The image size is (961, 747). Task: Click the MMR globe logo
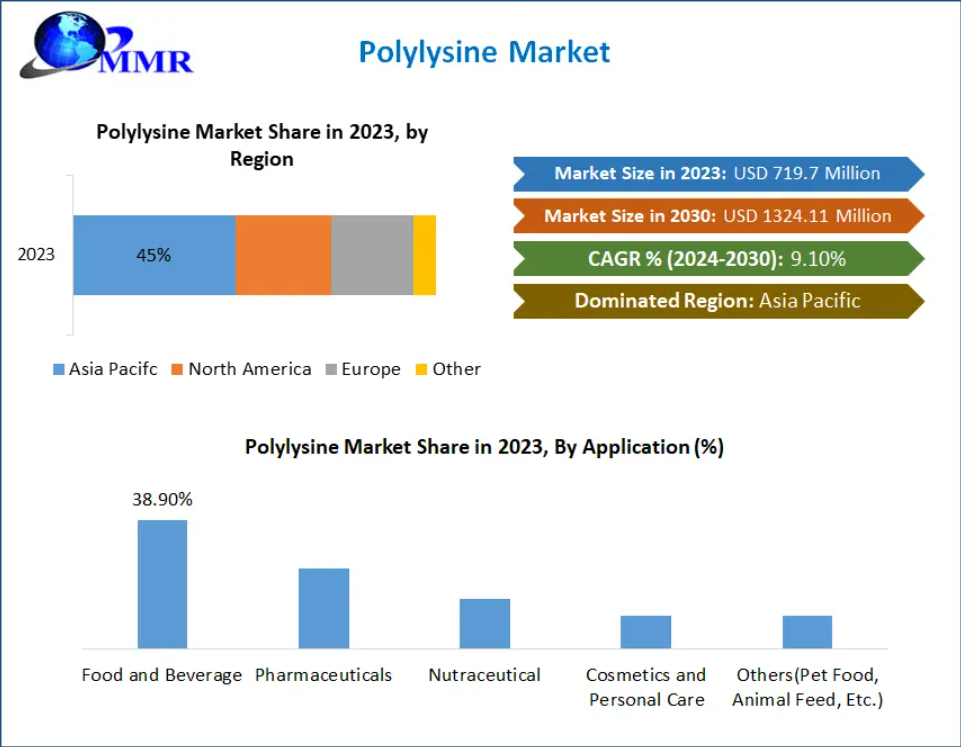105,45
